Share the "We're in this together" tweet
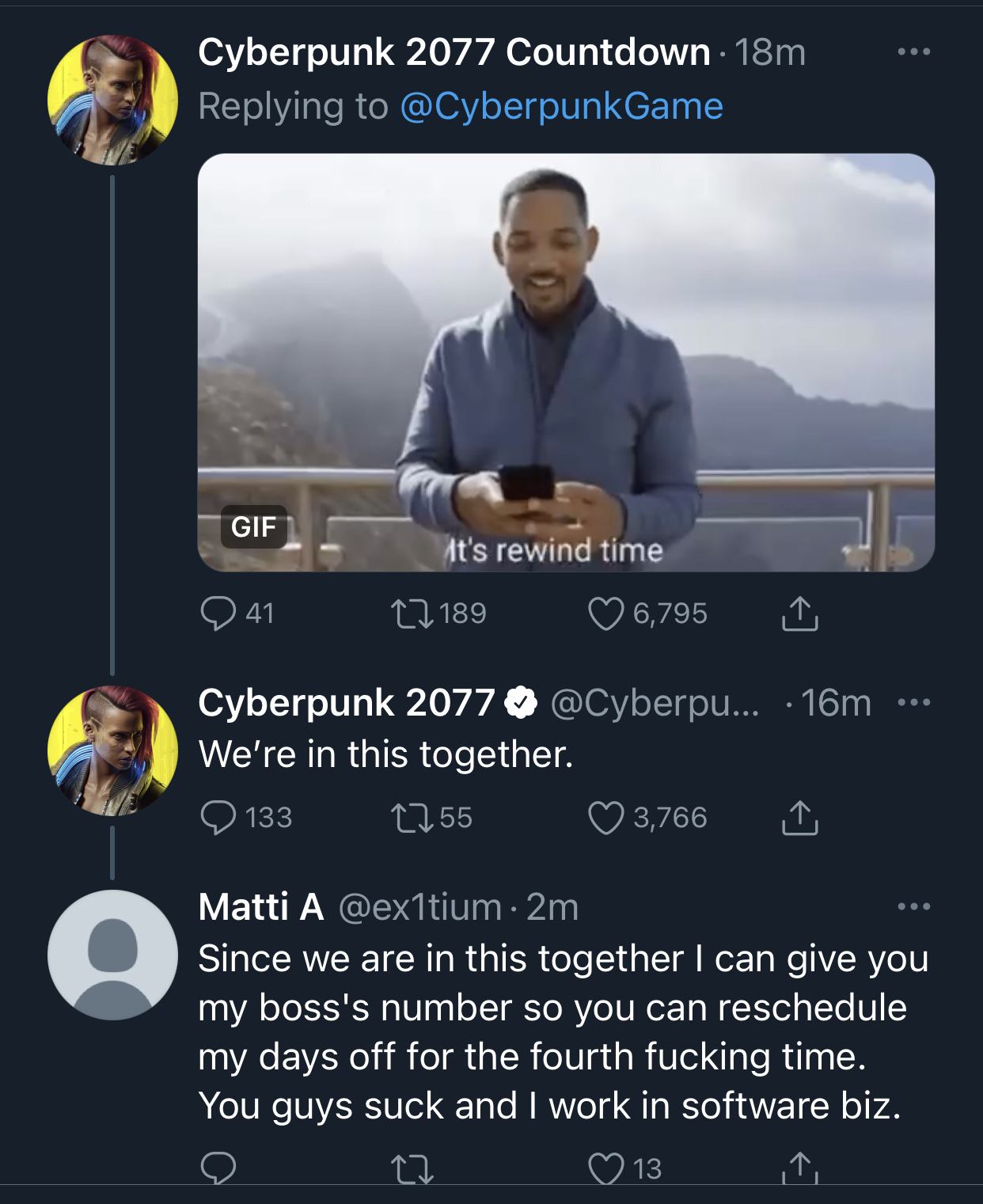983x1204 pixels. click(x=799, y=818)
